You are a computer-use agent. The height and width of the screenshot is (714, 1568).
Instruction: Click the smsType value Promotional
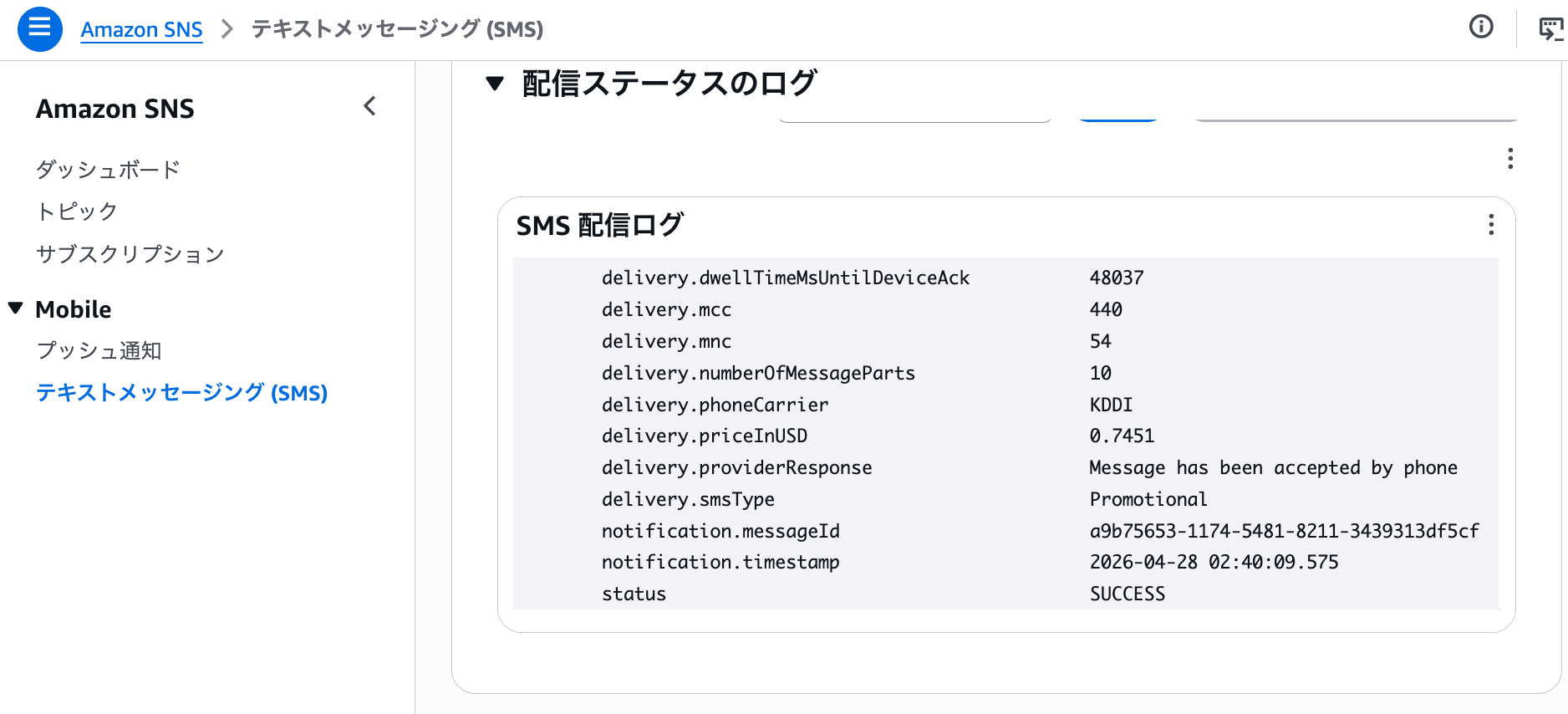[1148, 499]
